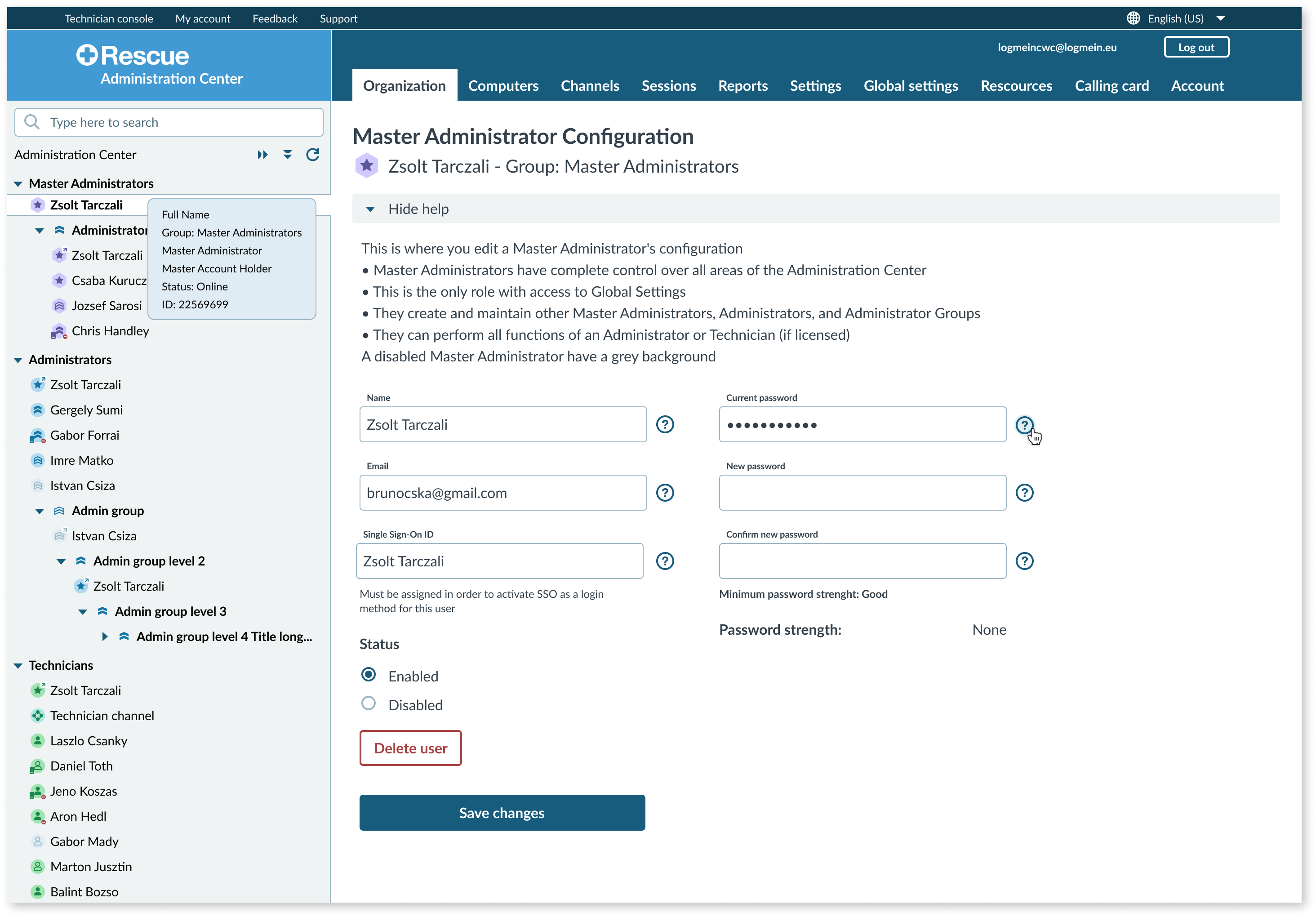Click the Save changes button

tap(502, 812)
